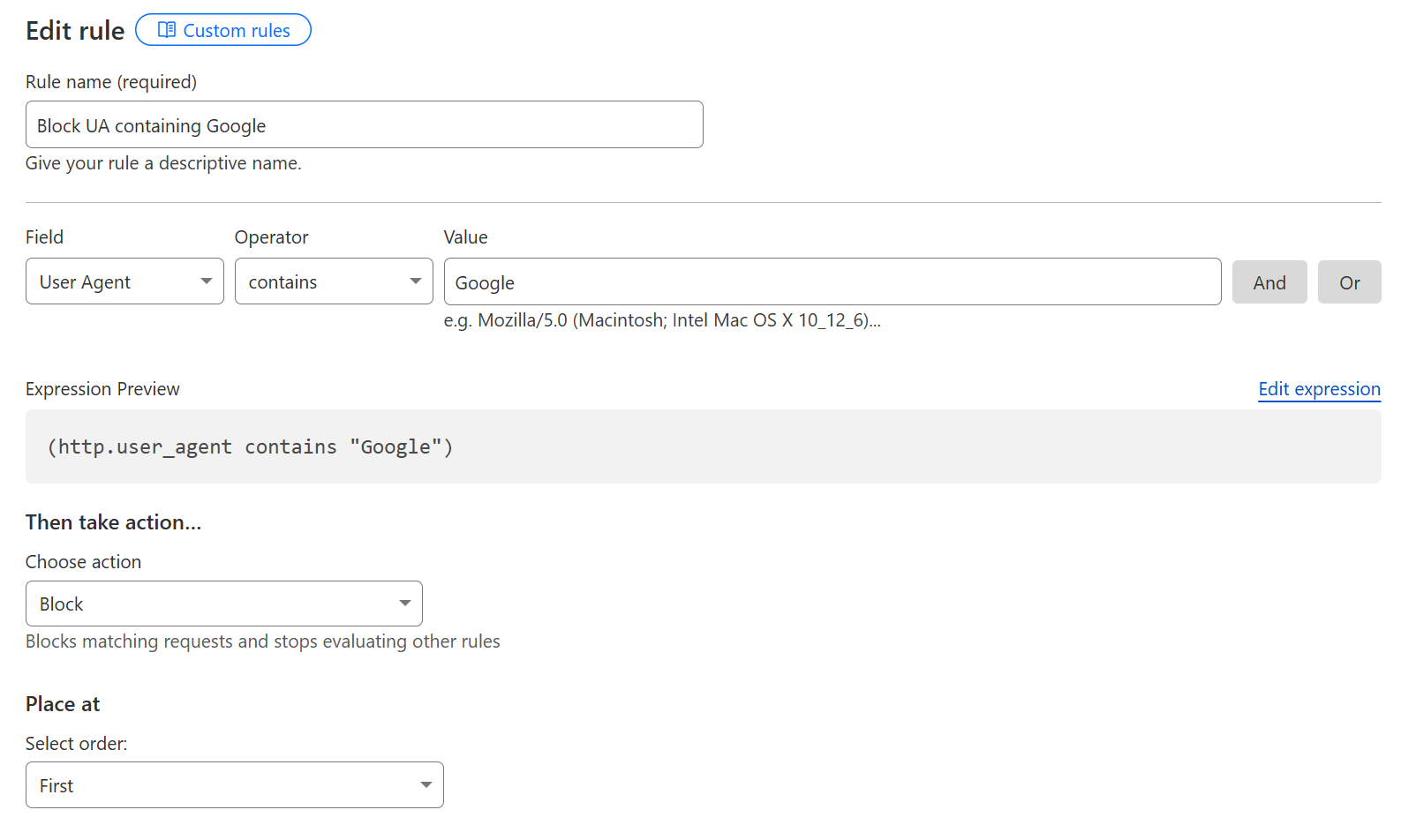Image resolution: width=1401 pixels, height=840 pixels.
Task: Click the arrow on the Block action dropdown
Action: pos(405,604)
